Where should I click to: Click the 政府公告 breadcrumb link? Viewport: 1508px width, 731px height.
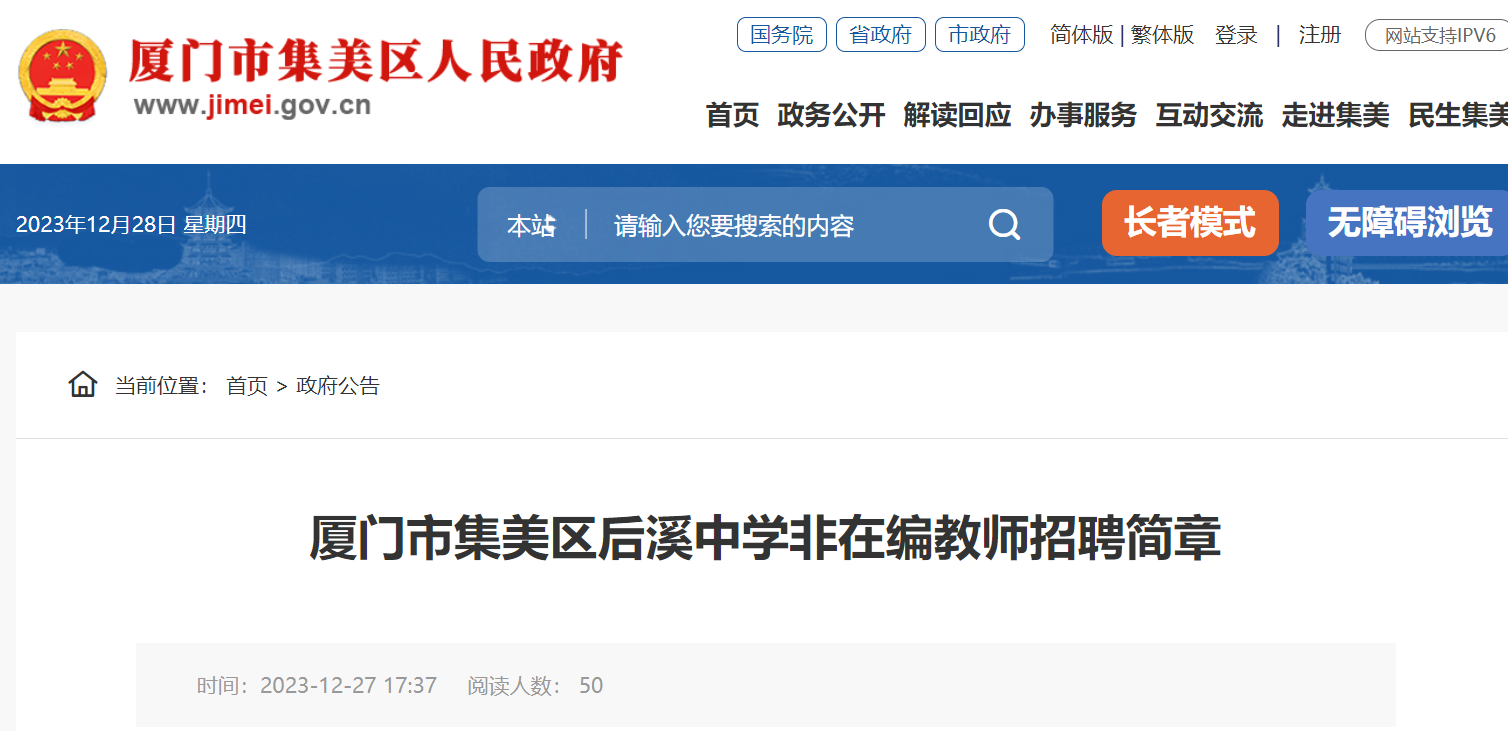[338, 386]
